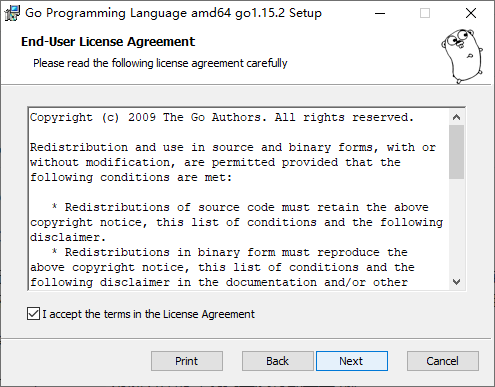
Task: Click the installer icon in title bar
Action: pyautogui.click(x=12, y=13)
